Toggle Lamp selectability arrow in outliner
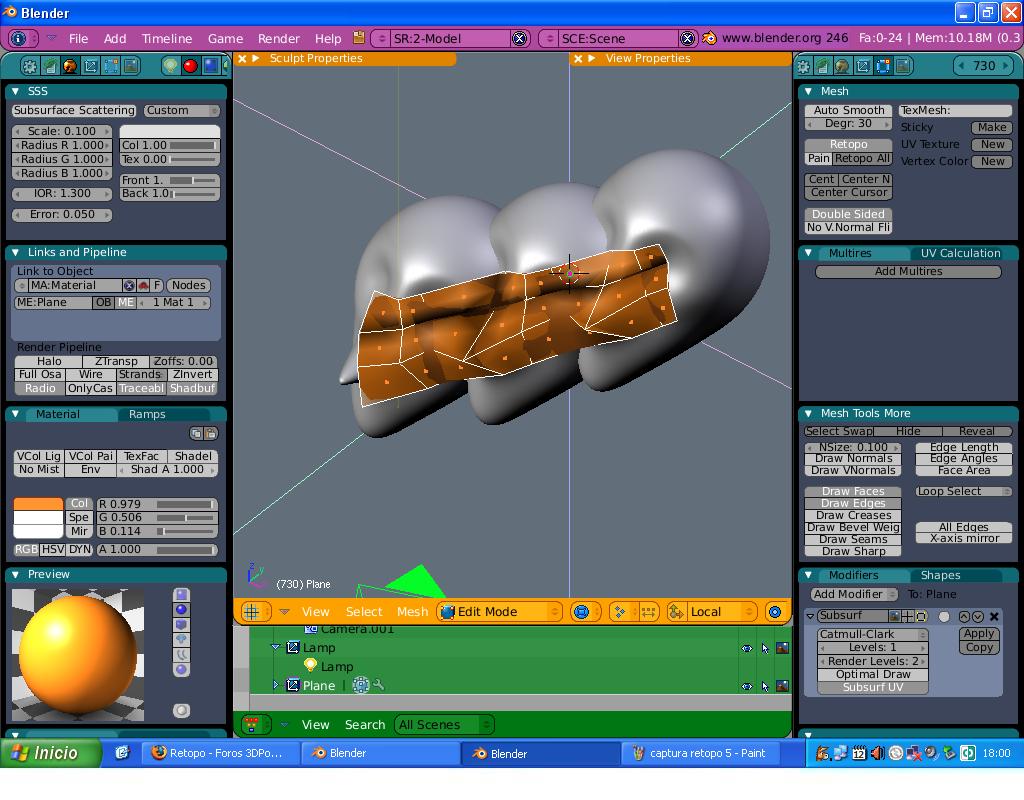The width and height of the screenshot is (1024, 800). tap(765, 648)
